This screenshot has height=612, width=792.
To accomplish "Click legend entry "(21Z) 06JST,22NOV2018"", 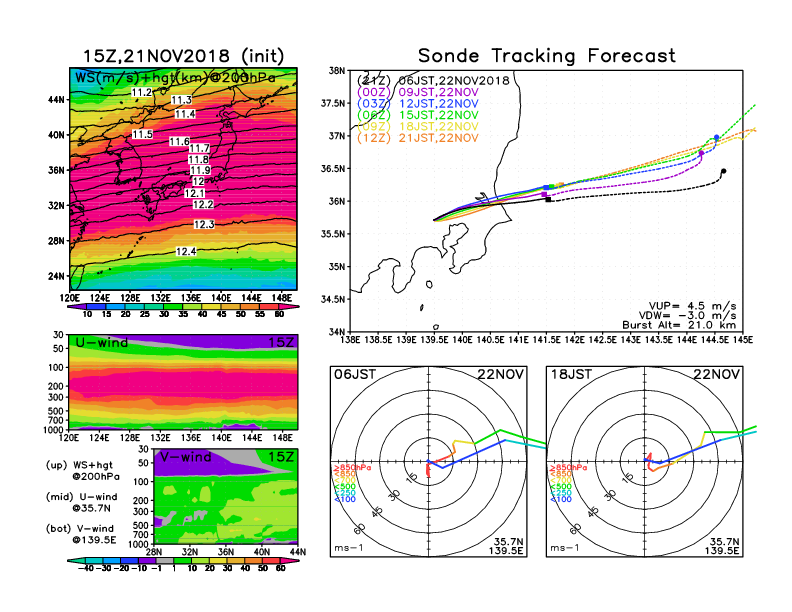I will 433,80.
